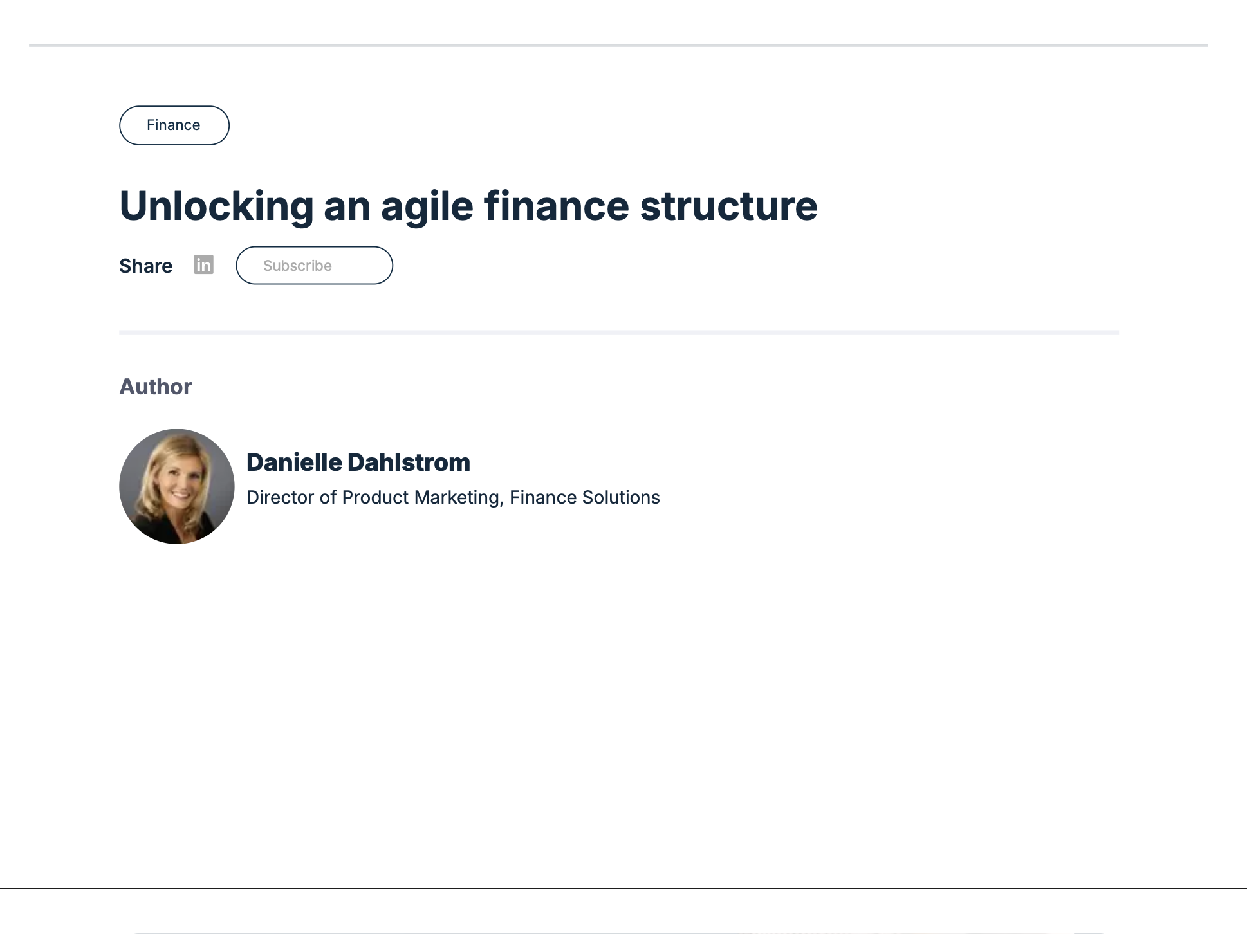Screen dimensions: 1247x952
Task: Click Danielle Dahlstrom's profile photo
Action: coord(177,486)
